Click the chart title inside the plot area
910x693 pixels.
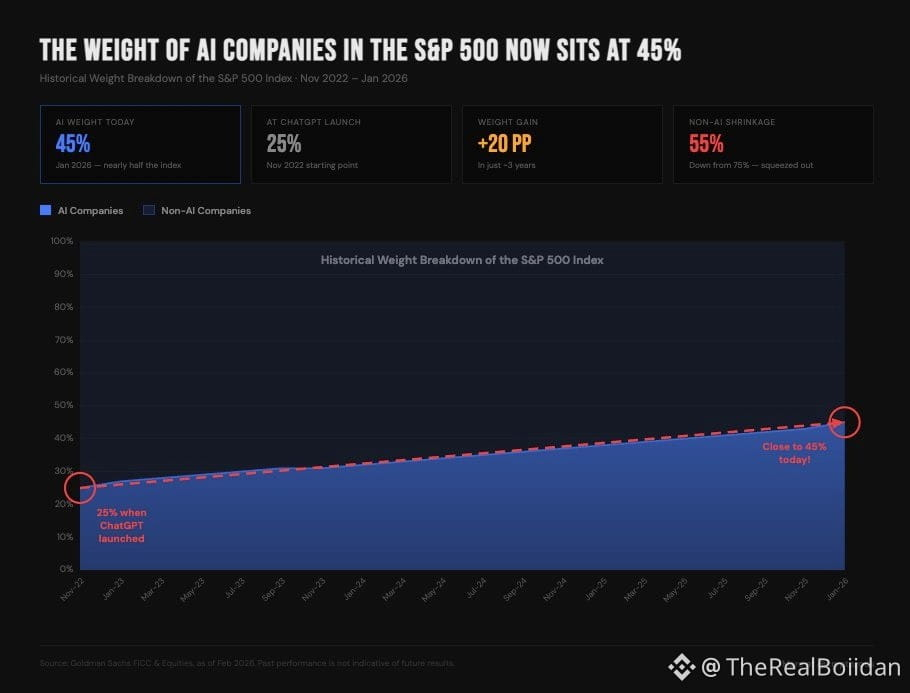tap(462, 260)
